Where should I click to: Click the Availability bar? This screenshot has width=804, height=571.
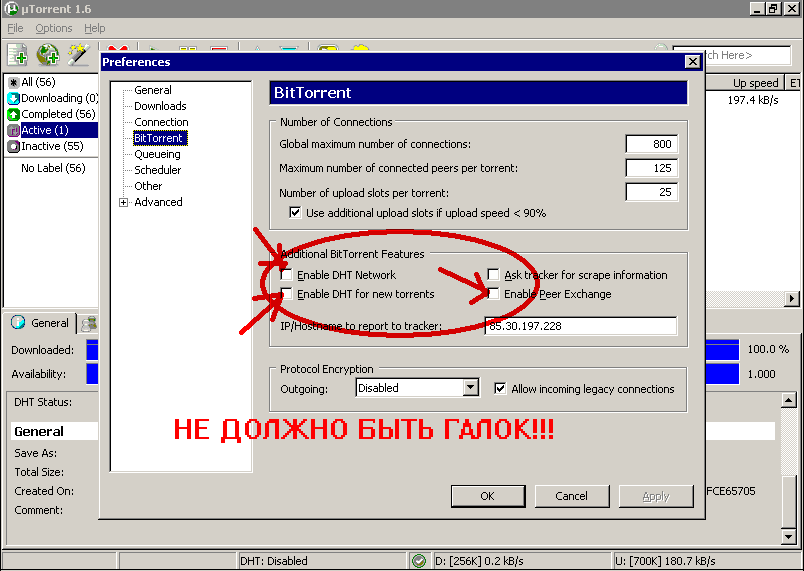[722, 374]
